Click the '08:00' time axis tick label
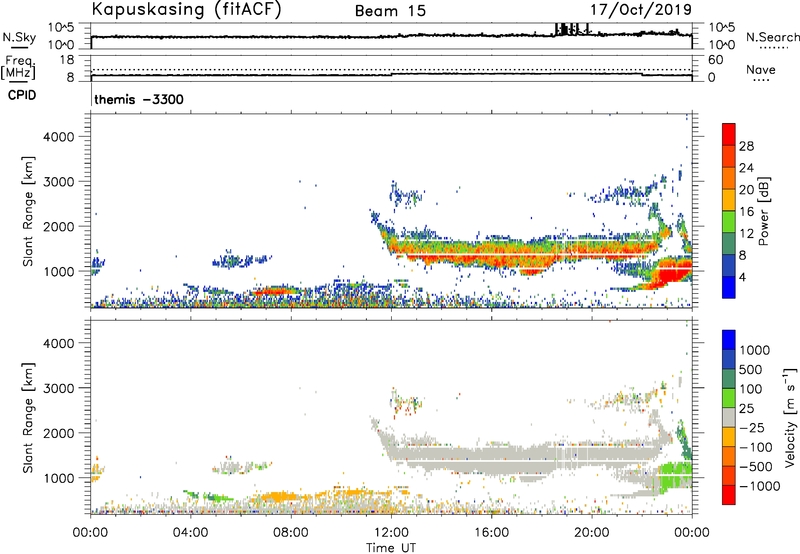Viewport: 800px width, 554px height. pyautogui.click(x=291, y=533)
